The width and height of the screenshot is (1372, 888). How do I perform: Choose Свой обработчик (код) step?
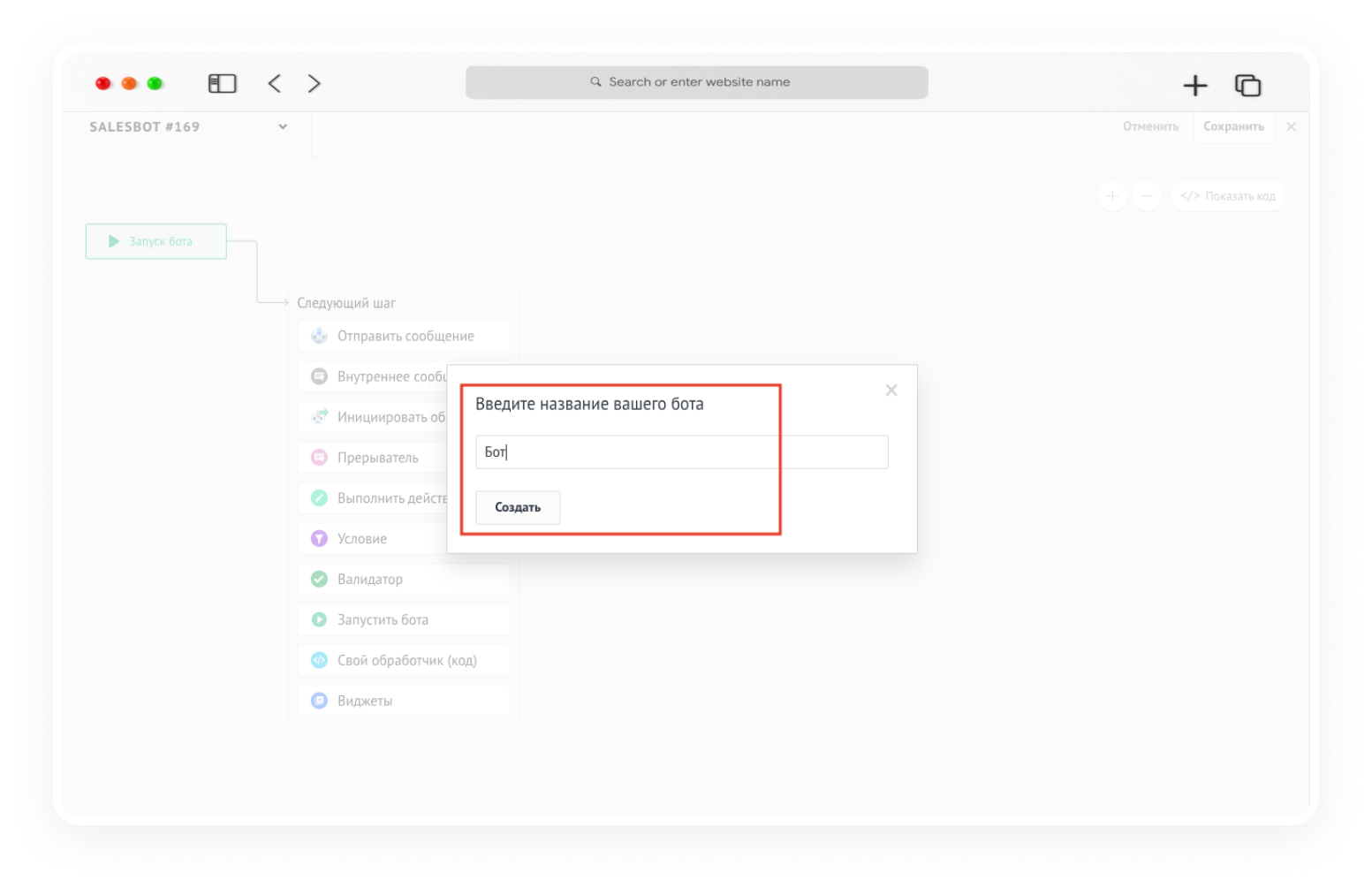click(404, 661)
